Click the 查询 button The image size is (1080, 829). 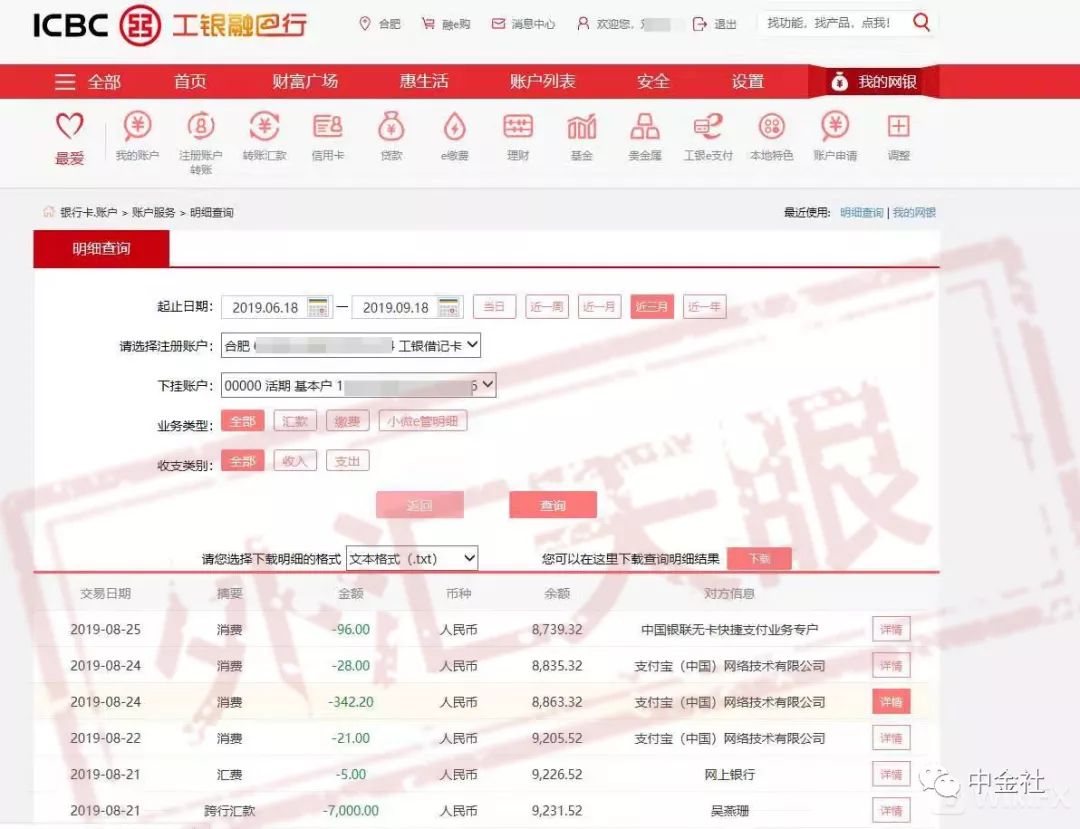point(553,505)
